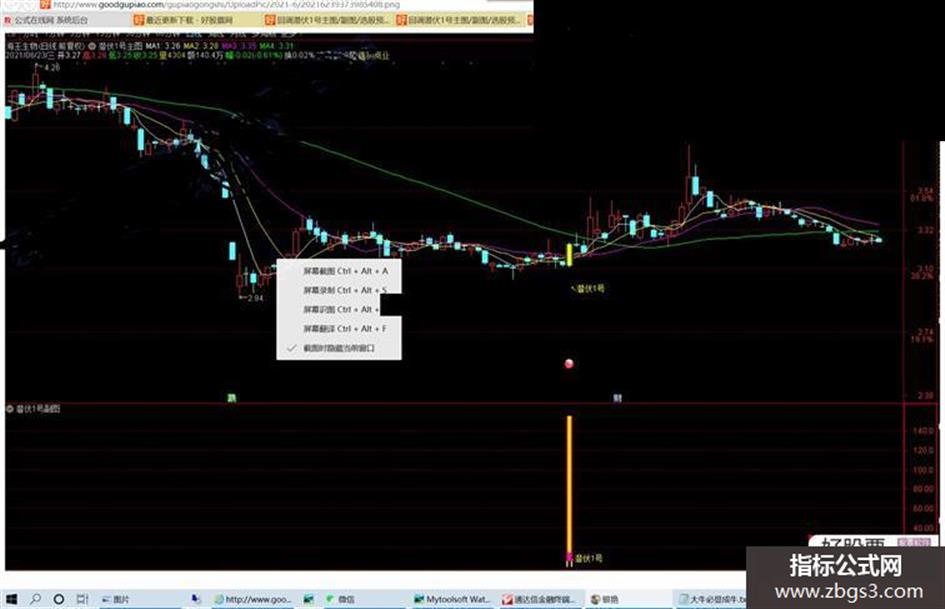Screen dimensions: 945x609
Task: Open the picture icon left of 微信
Action: [309, 599]
